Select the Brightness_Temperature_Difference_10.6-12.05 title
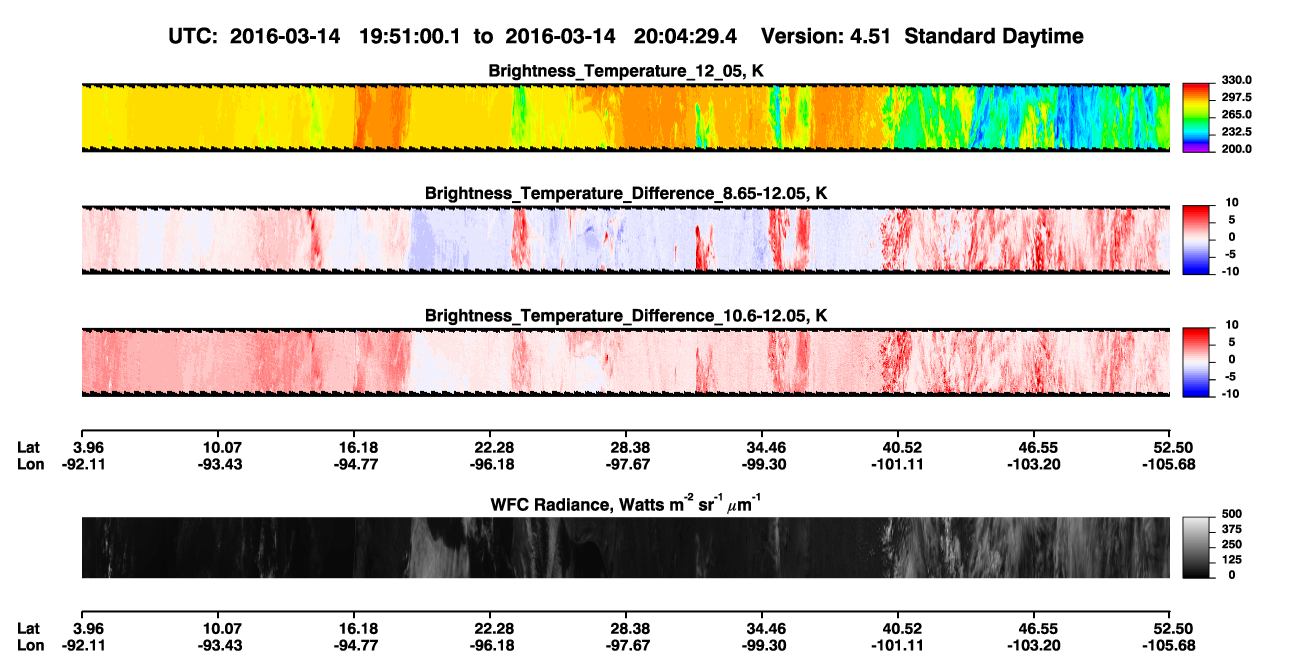1300x667 pixels. click(626, 316)
